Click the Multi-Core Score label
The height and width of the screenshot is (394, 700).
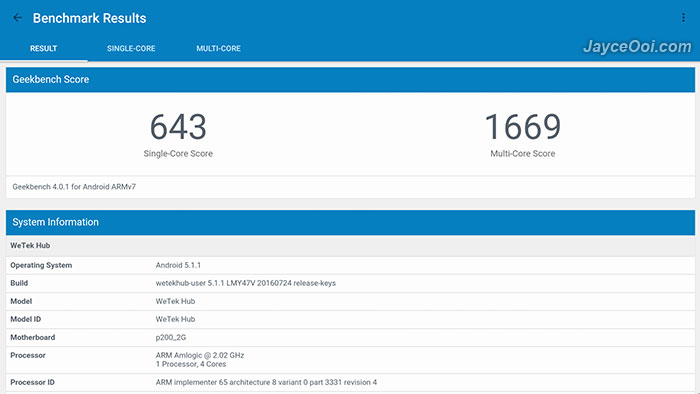click(x=523, y=153)
